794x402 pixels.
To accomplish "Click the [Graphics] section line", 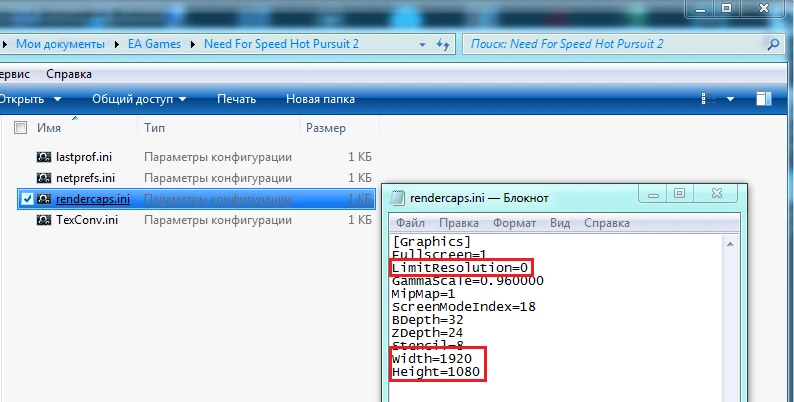I will (431, 242).
